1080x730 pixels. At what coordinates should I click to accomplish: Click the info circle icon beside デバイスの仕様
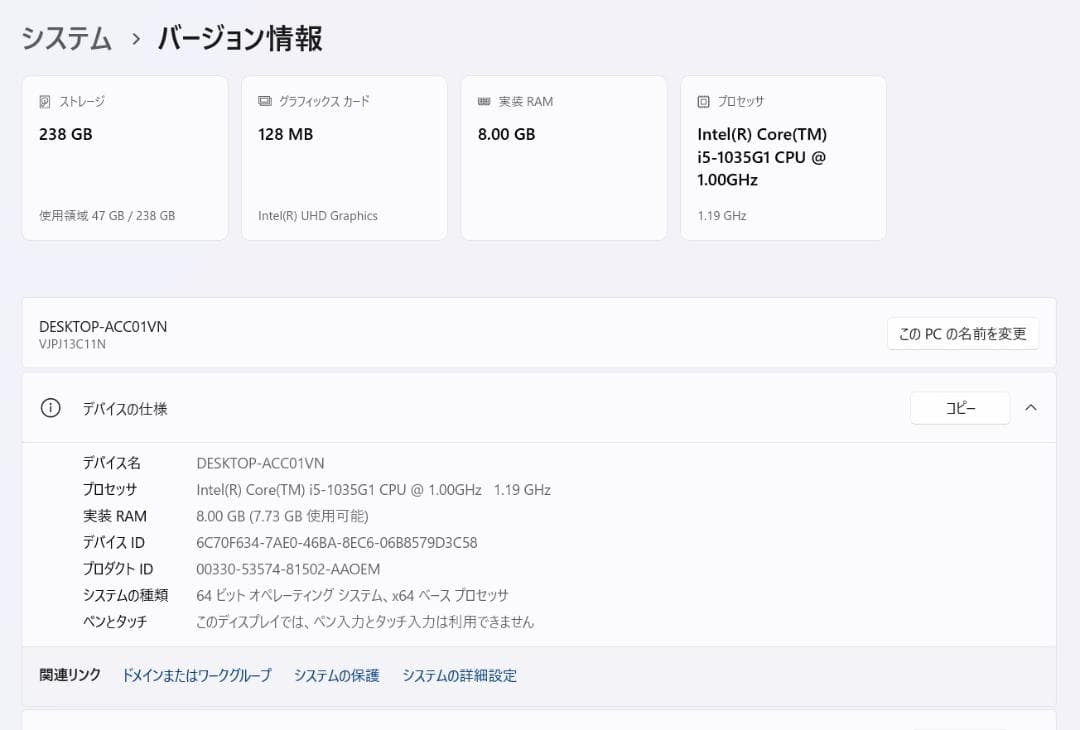point(50,408)
